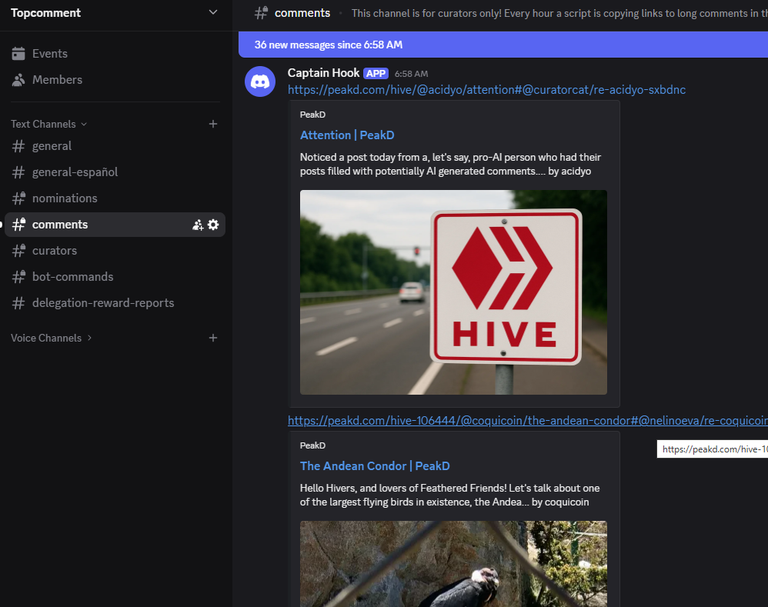Click the general channel hash icon
The width and height of the screenshot is (768, 607).
coord(18,146)
